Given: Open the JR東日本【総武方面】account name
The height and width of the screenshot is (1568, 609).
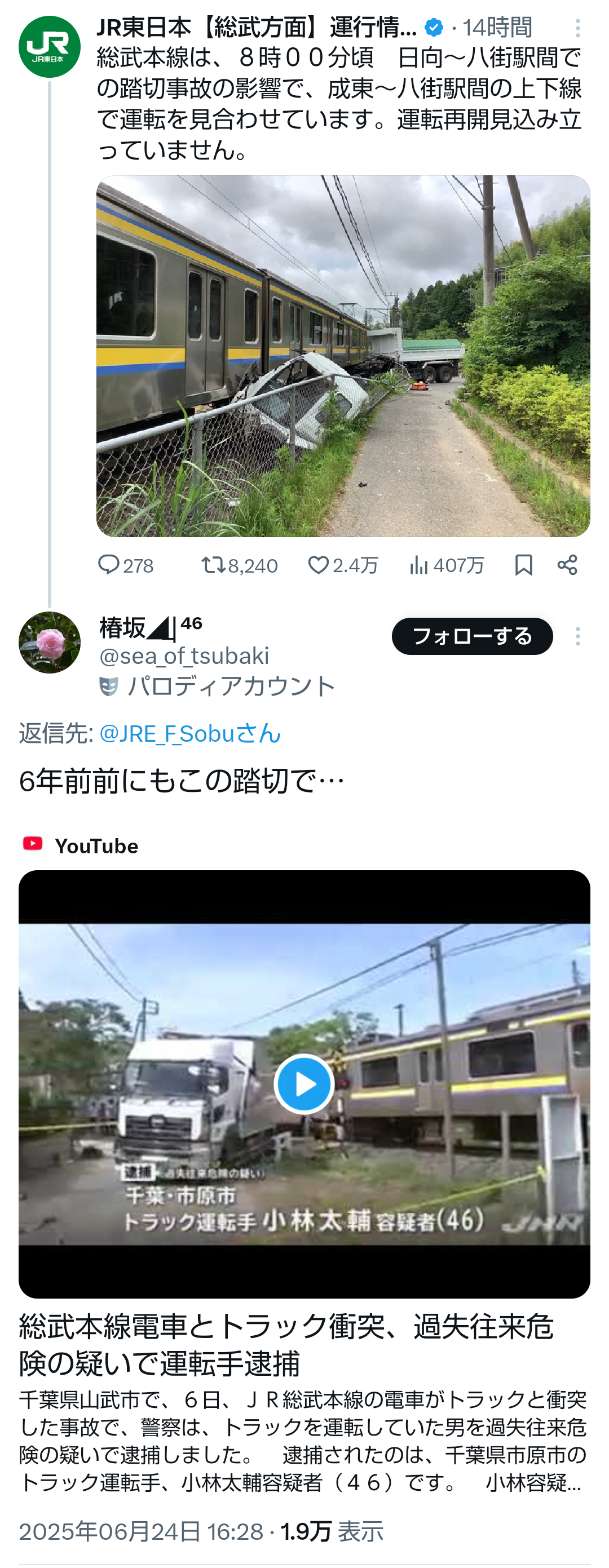Looking at the screenshot, I should 257,28.
